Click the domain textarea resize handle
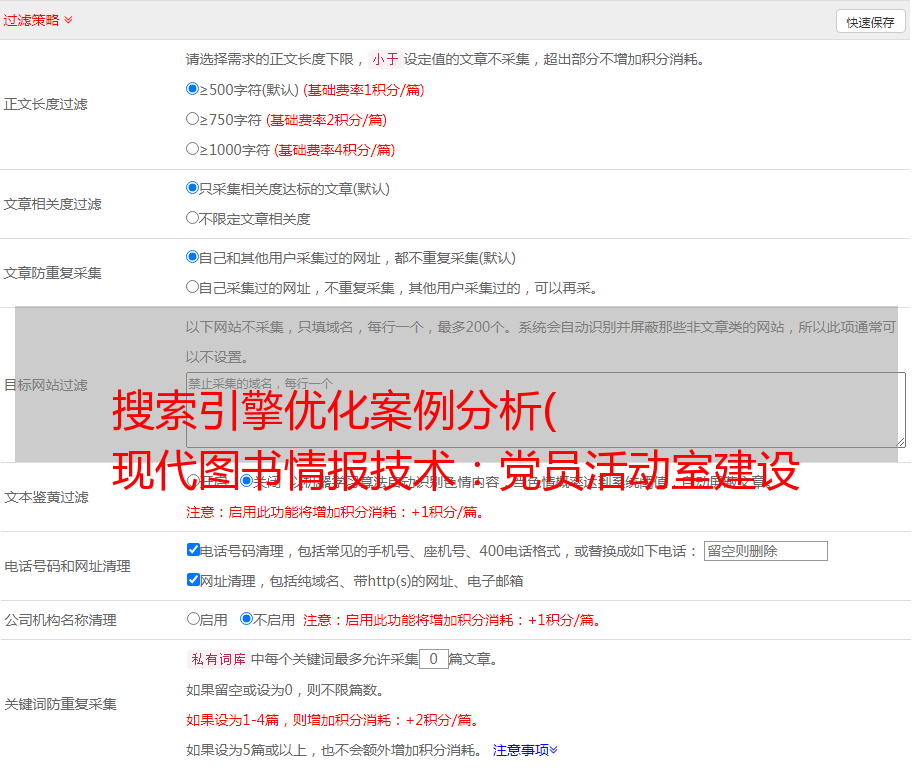Screen dimensions: 912x768 pos(900,441)
